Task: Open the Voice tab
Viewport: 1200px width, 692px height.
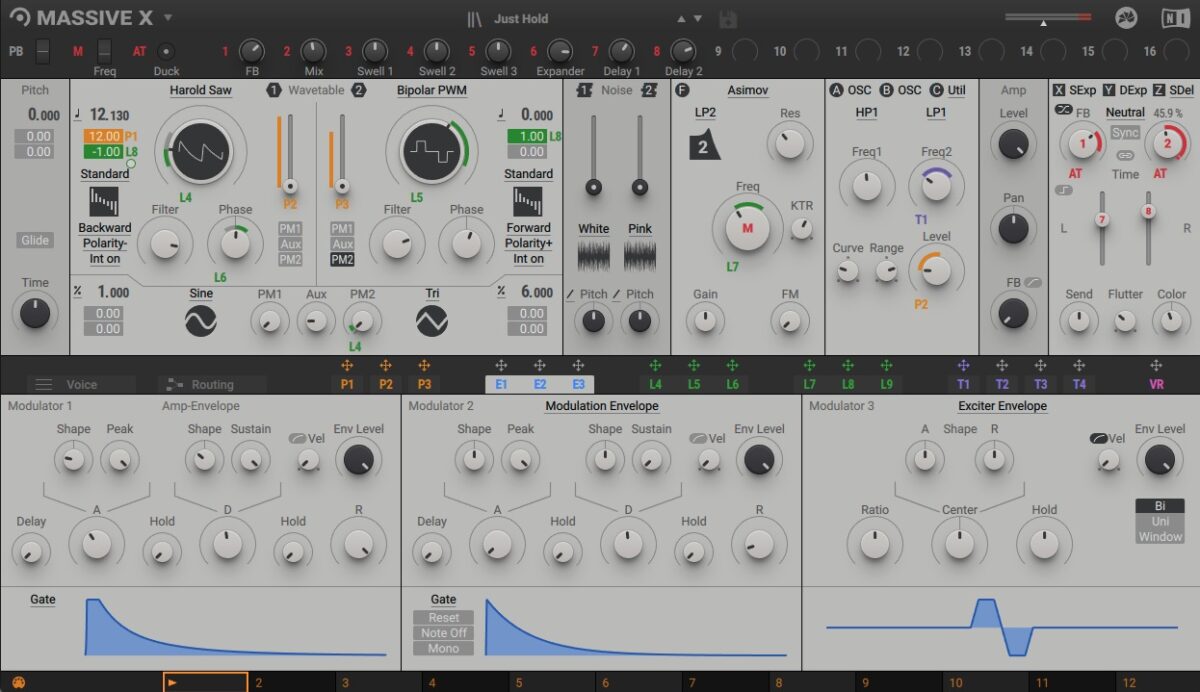Action: (x=82, y=384)
